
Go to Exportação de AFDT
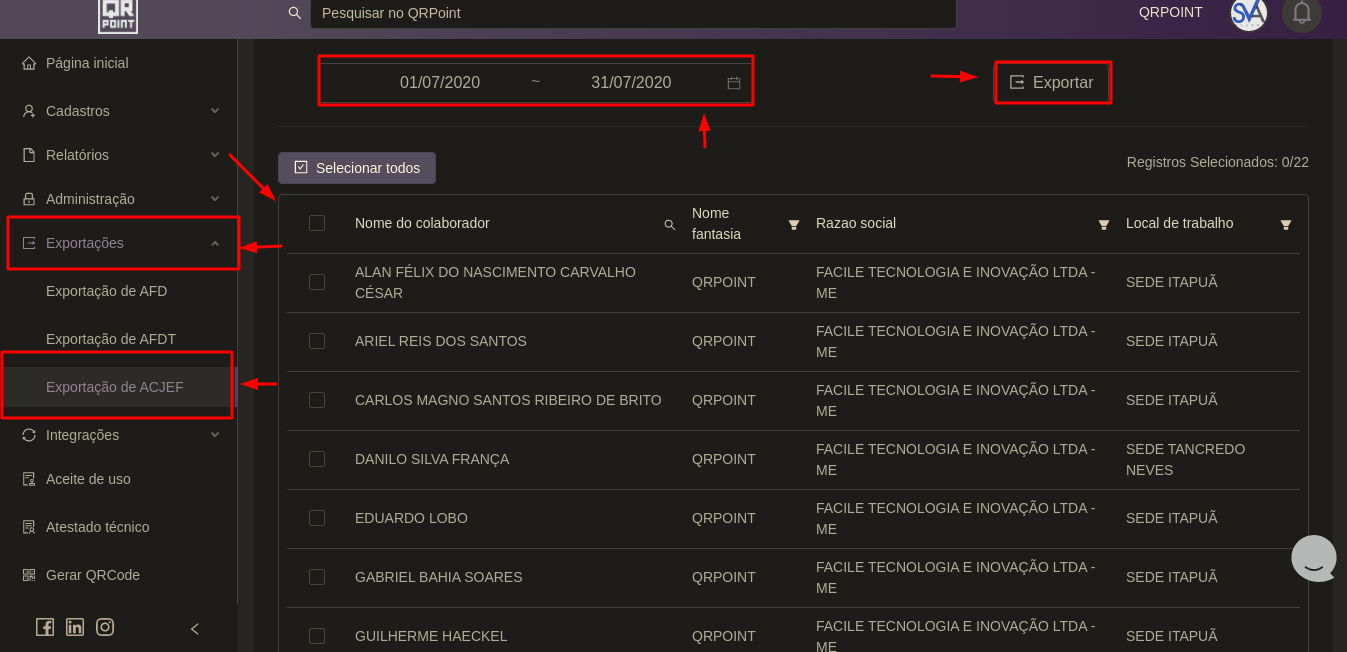tap(111, 339)
